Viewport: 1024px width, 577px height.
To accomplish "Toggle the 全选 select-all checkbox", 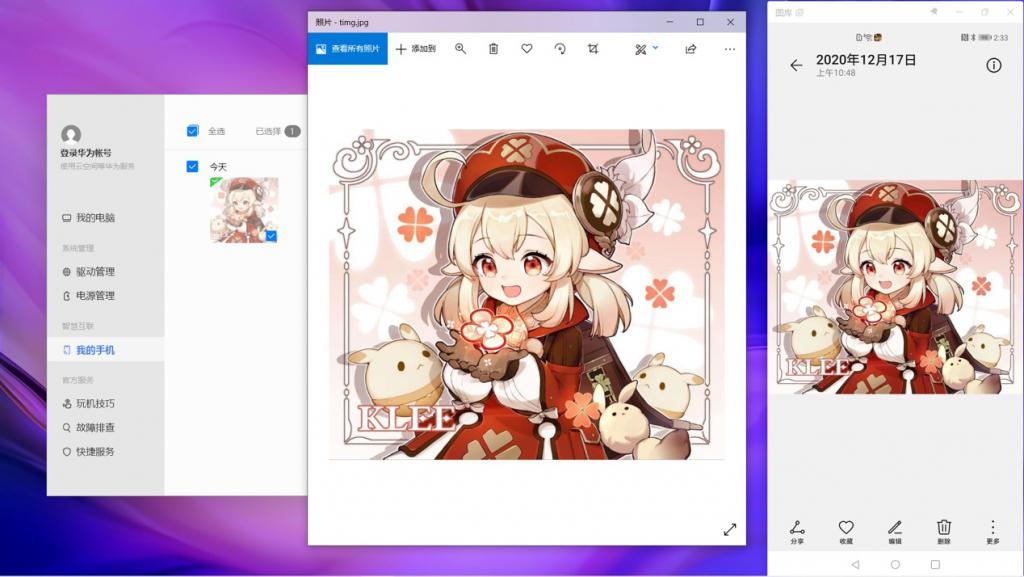I will [193, 131].
